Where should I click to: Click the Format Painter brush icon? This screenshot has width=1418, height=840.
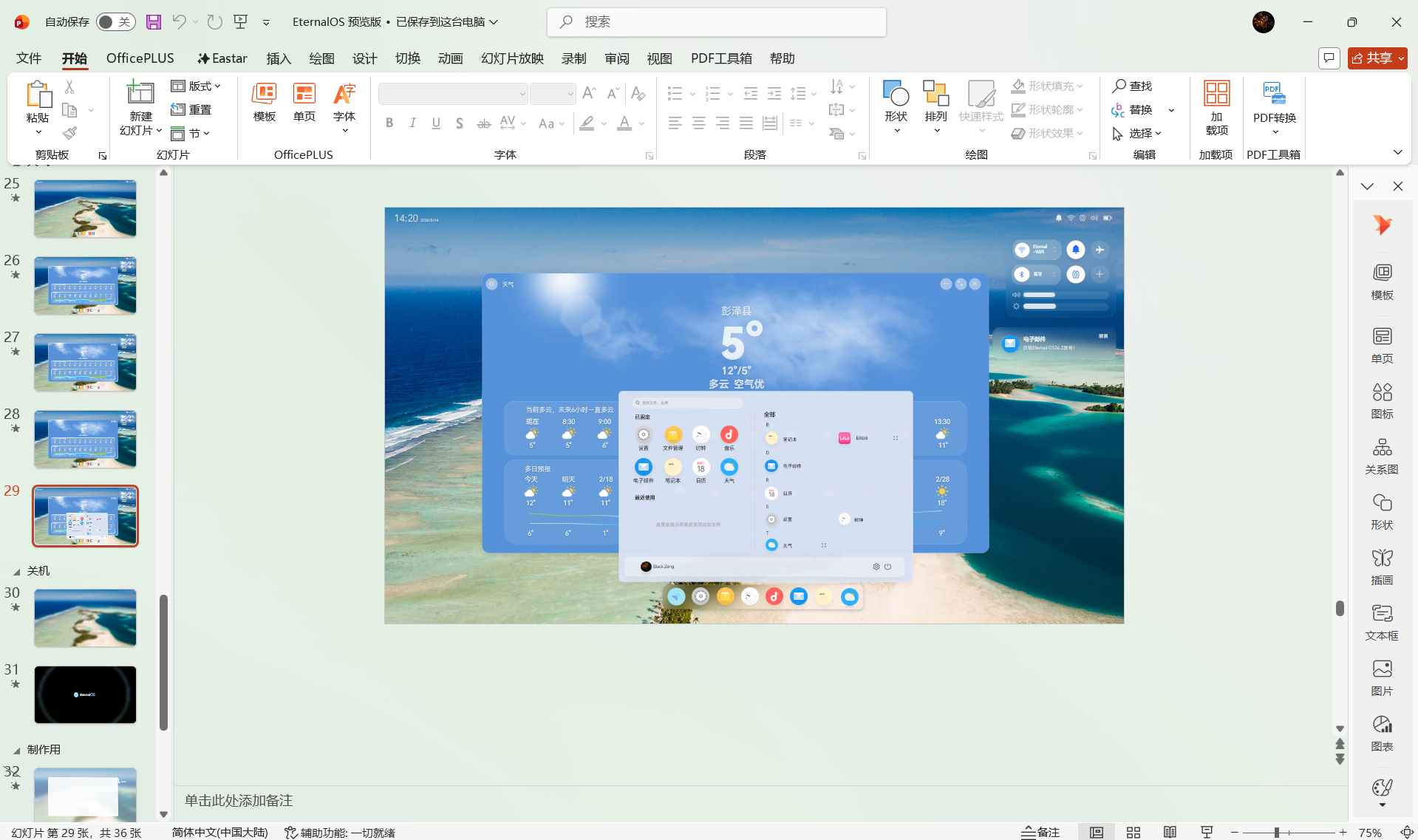coord(69,134)
